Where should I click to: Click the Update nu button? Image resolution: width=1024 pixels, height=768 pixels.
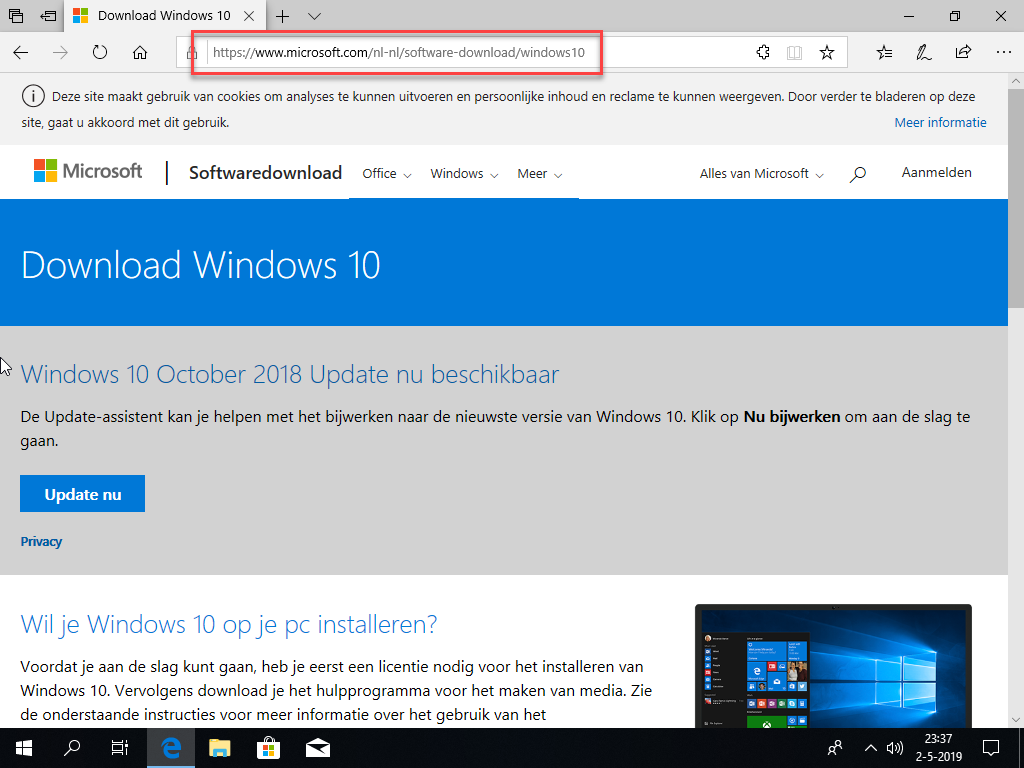point(82,494)
